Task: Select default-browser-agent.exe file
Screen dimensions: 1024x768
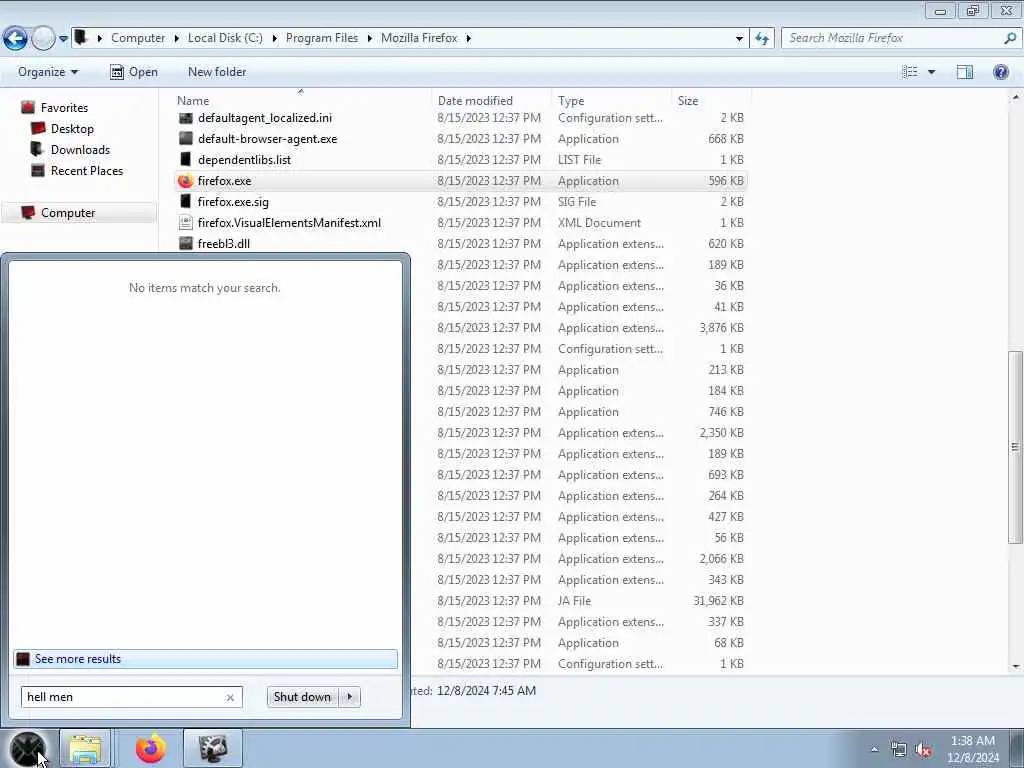Action: click(460, 138)
